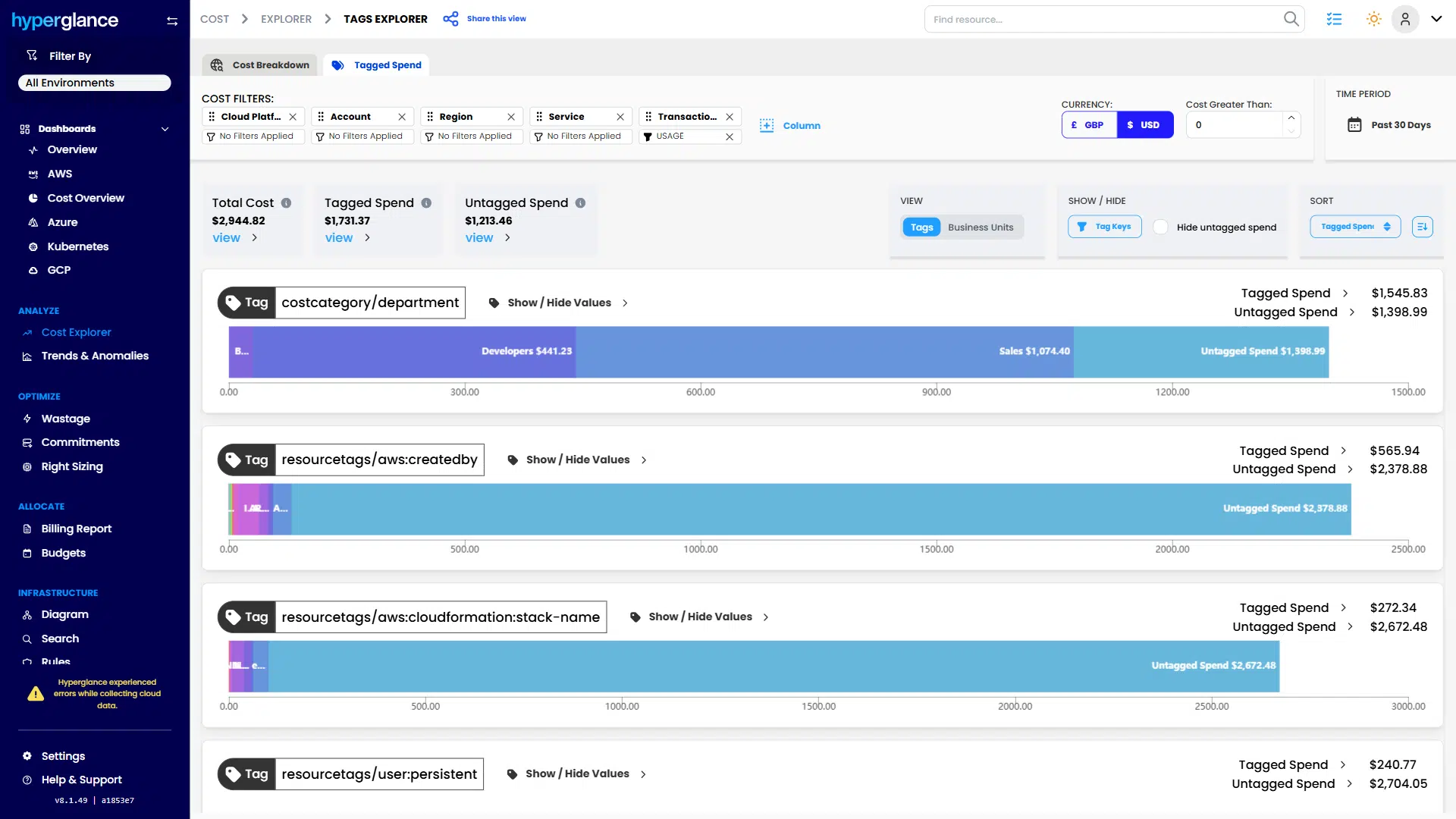Expand Show / Hide Values for costcategory/department
This screenshot has height=819, width=1456.
pyautogui.click(x=559, y=303)
